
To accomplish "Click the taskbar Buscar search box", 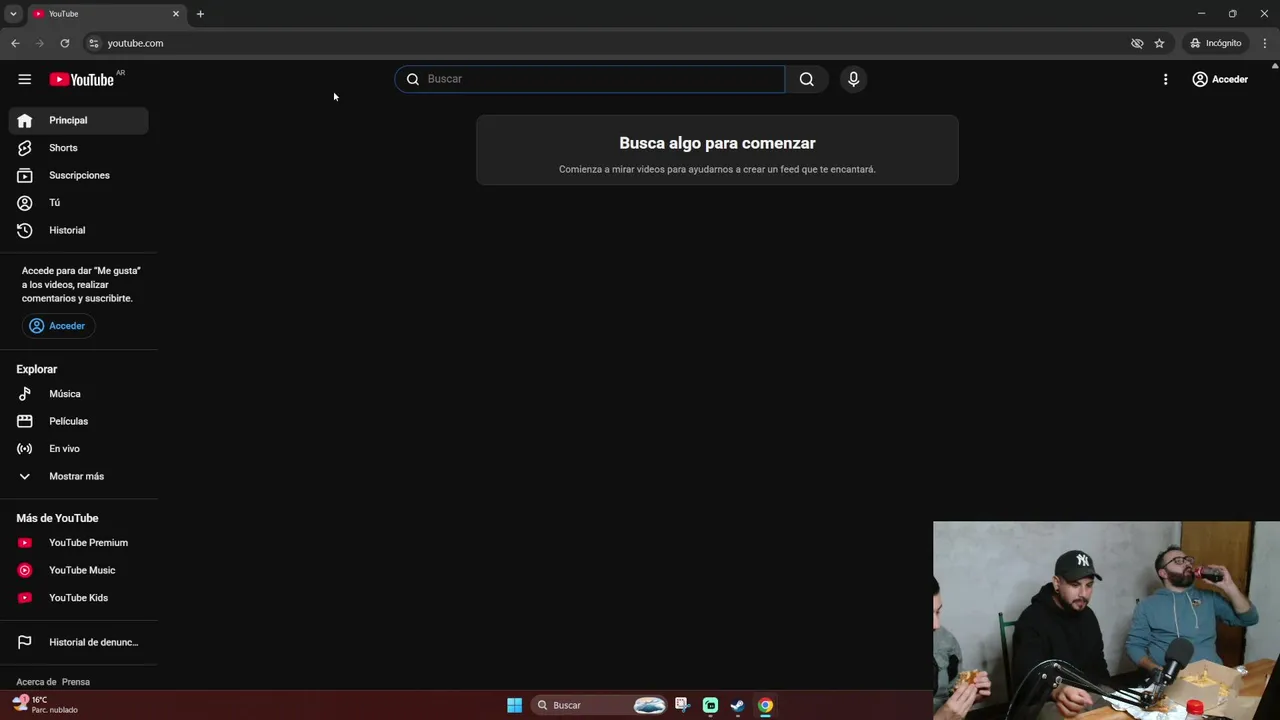I will [599, 705].
